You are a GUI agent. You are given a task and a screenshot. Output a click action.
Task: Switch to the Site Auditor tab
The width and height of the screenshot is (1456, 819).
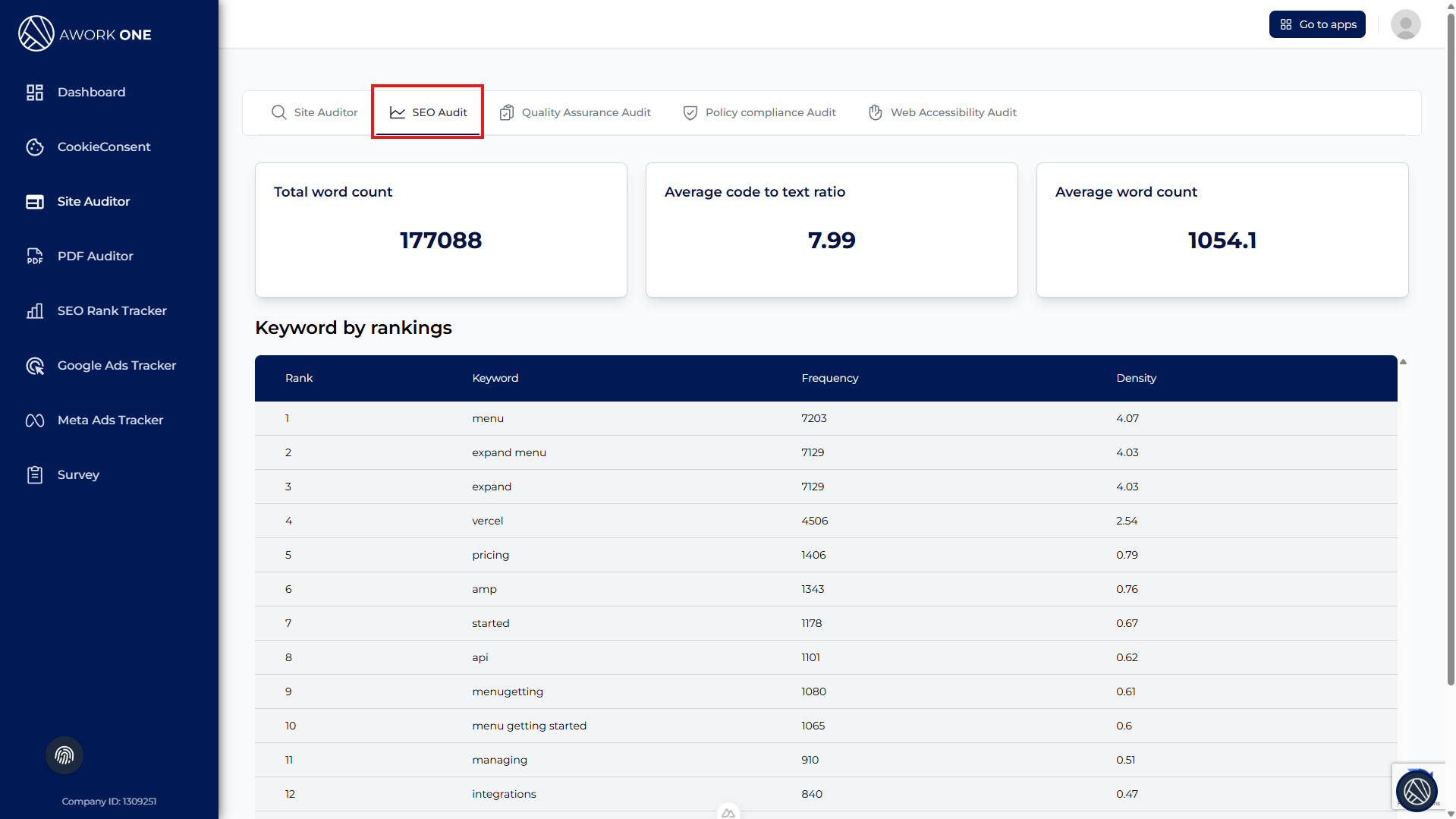314,112
